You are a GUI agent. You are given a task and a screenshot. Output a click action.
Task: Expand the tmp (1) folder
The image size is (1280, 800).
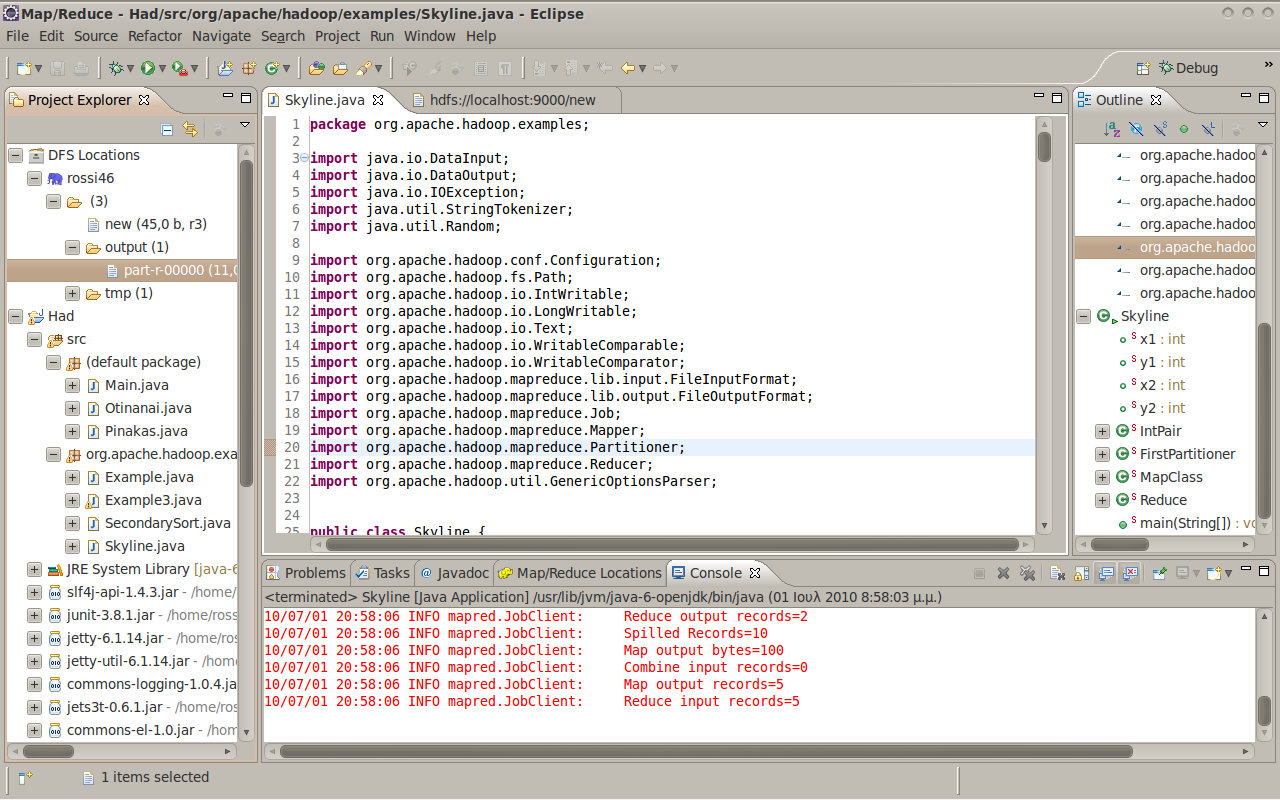[x=72, y=293]
